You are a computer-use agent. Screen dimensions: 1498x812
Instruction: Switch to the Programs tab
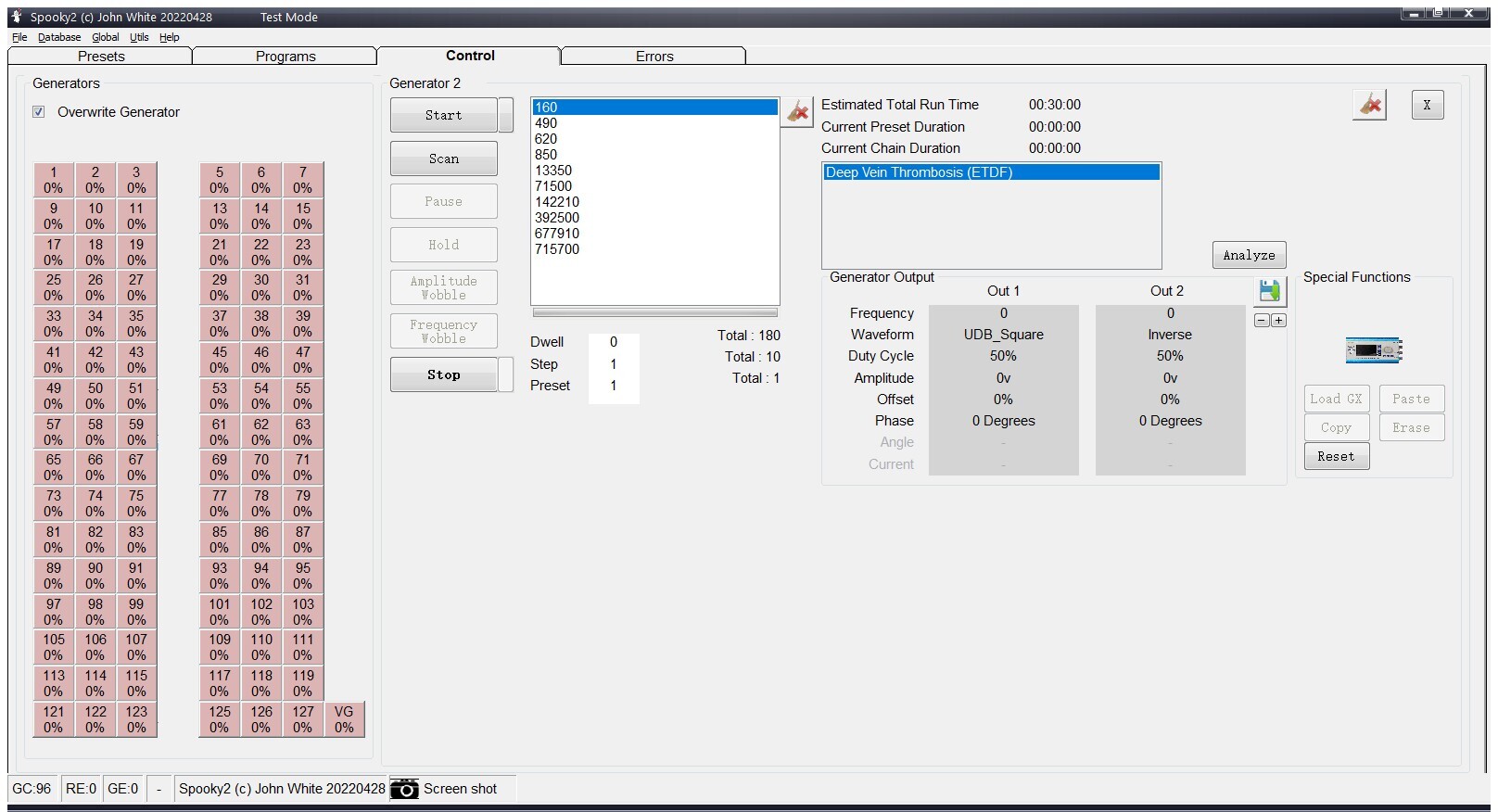point(286,57)
